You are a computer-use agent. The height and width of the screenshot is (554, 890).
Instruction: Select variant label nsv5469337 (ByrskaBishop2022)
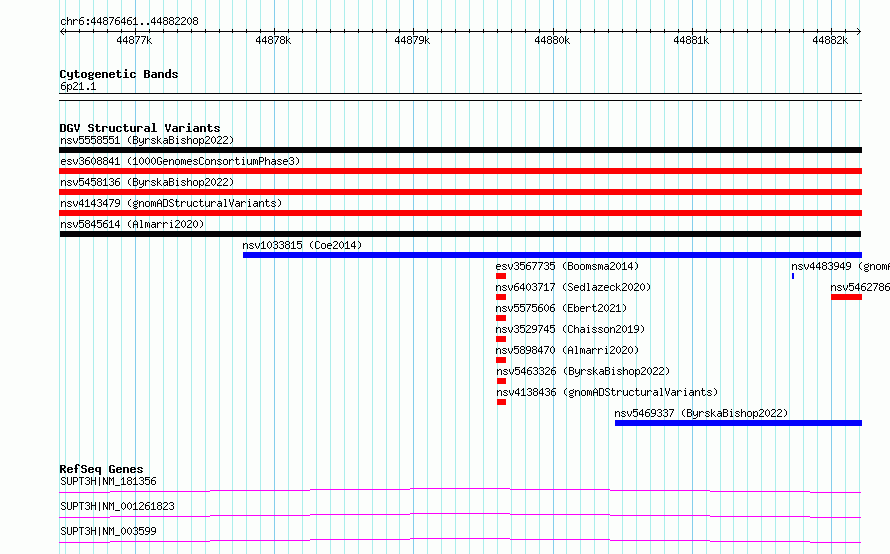pyautogui.click(x=702, y=413)
